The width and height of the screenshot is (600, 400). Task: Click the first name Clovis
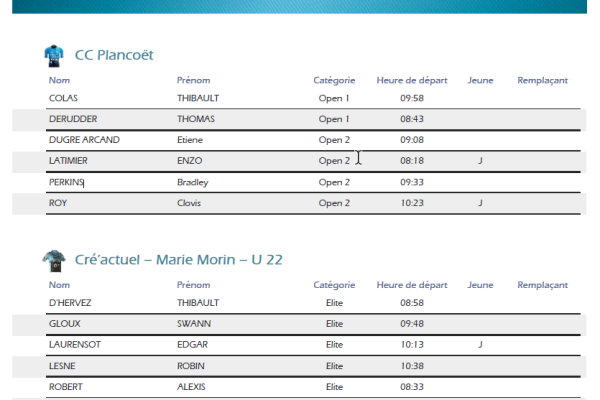189,203
